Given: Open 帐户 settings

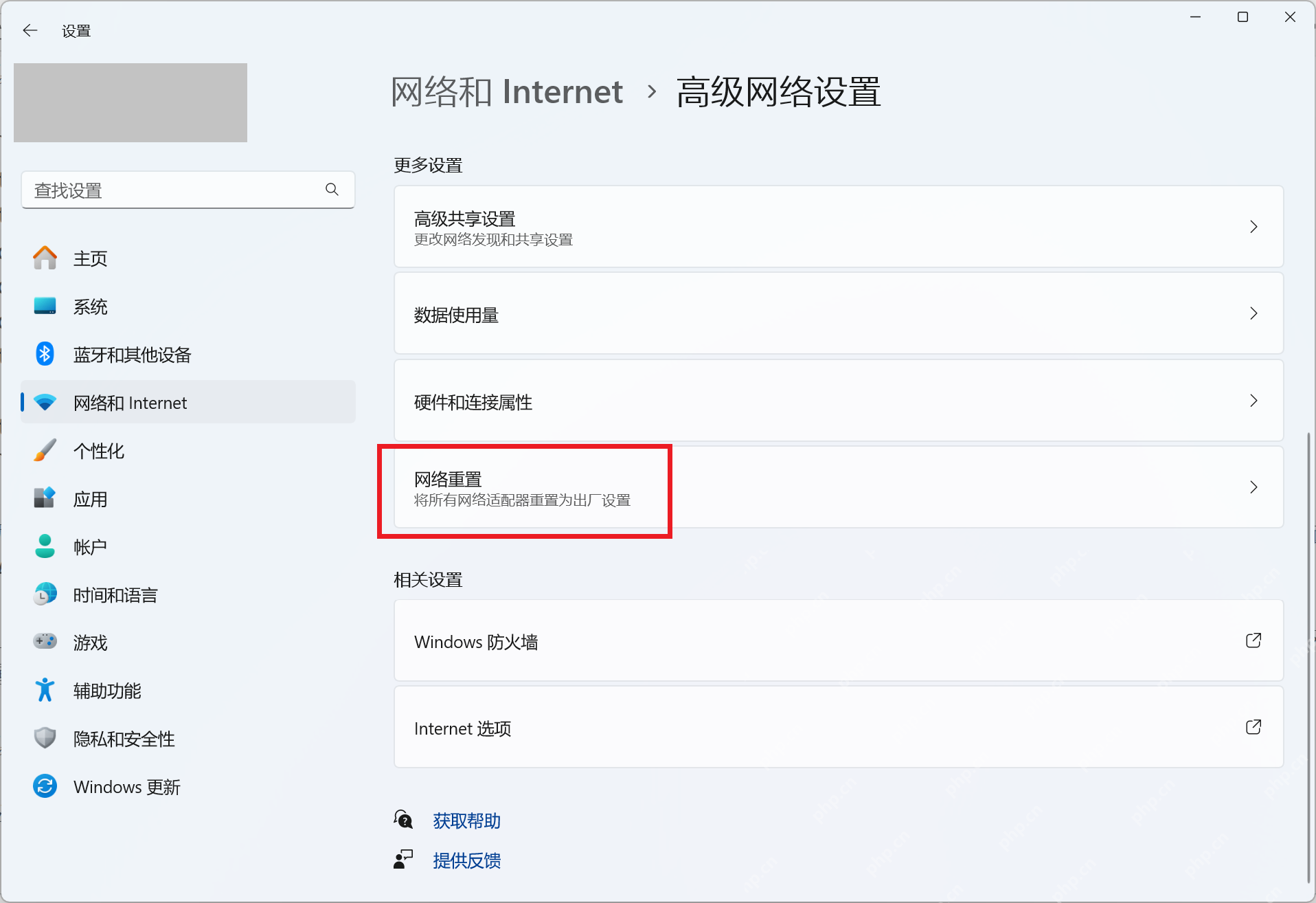Looking at the screenshot, I should (188, 547).
